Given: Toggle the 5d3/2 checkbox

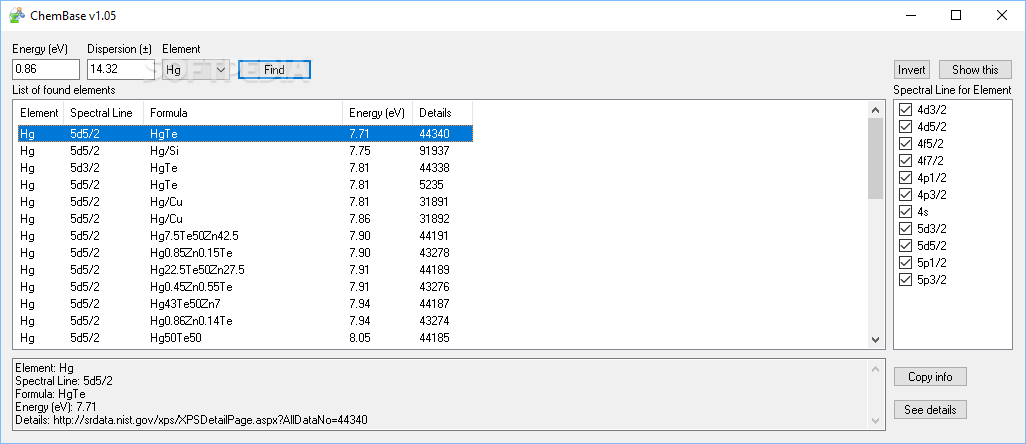Looking at the screenshot, I should tap(906, 228).
